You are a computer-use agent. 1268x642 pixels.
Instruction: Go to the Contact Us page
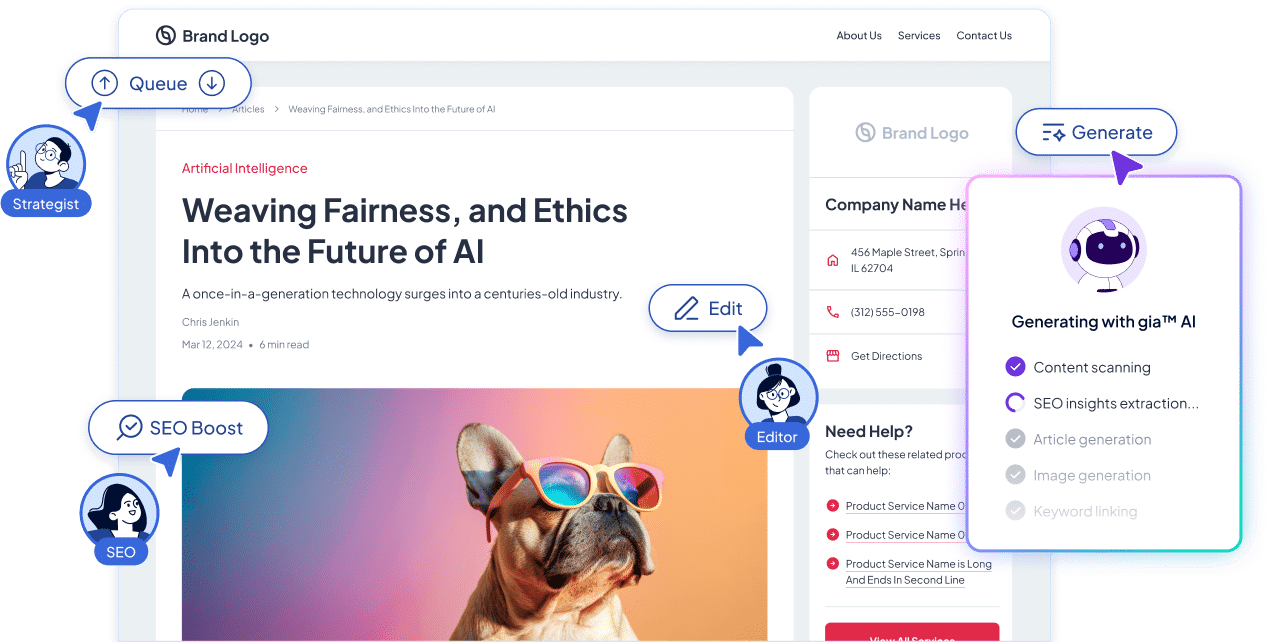point(984,36)
